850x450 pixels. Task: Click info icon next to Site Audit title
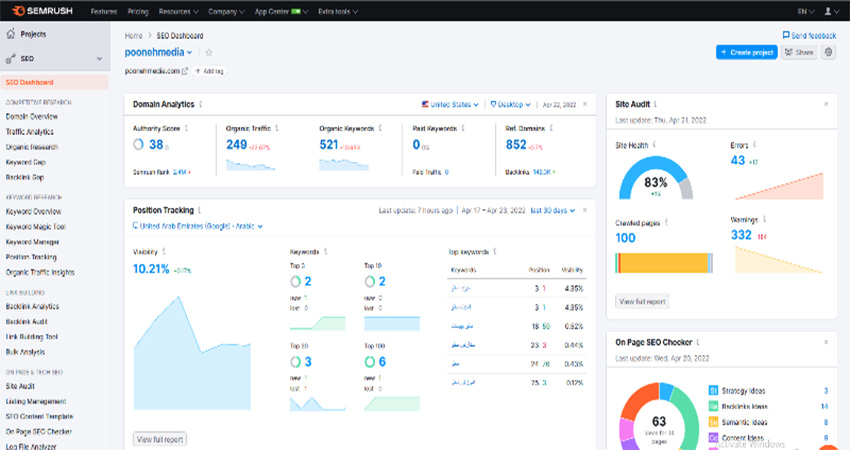click(x=655, y=104)
